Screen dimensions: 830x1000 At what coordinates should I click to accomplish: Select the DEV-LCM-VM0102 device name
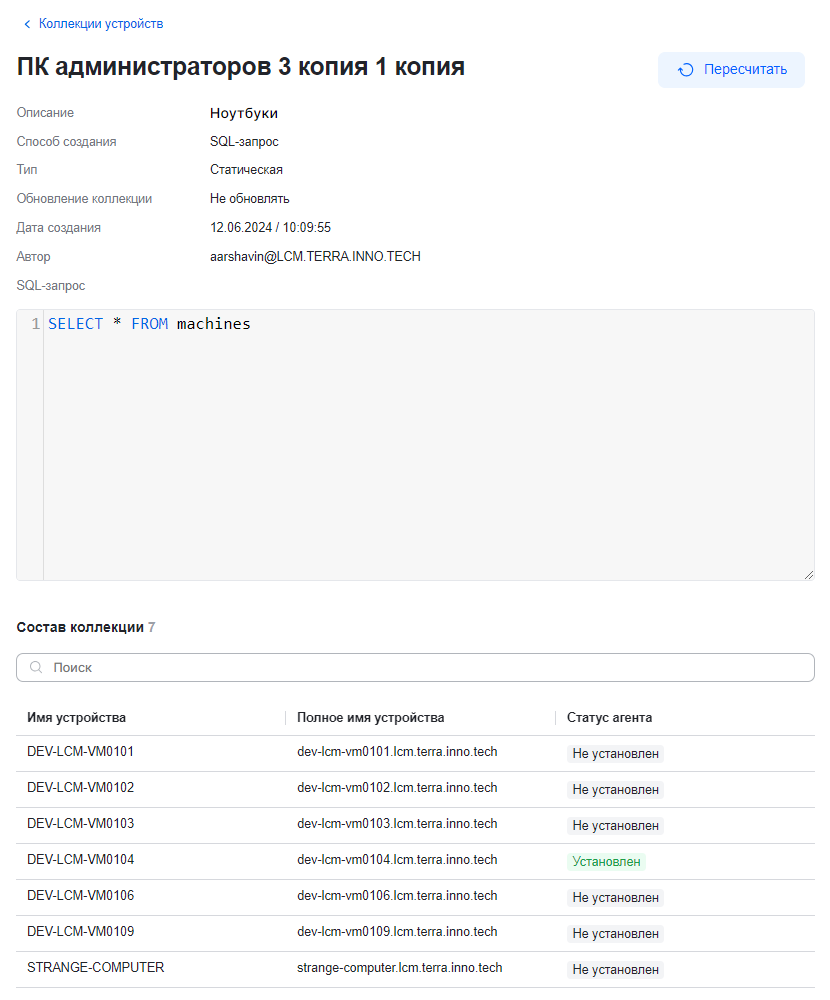[x=80, y=788]
